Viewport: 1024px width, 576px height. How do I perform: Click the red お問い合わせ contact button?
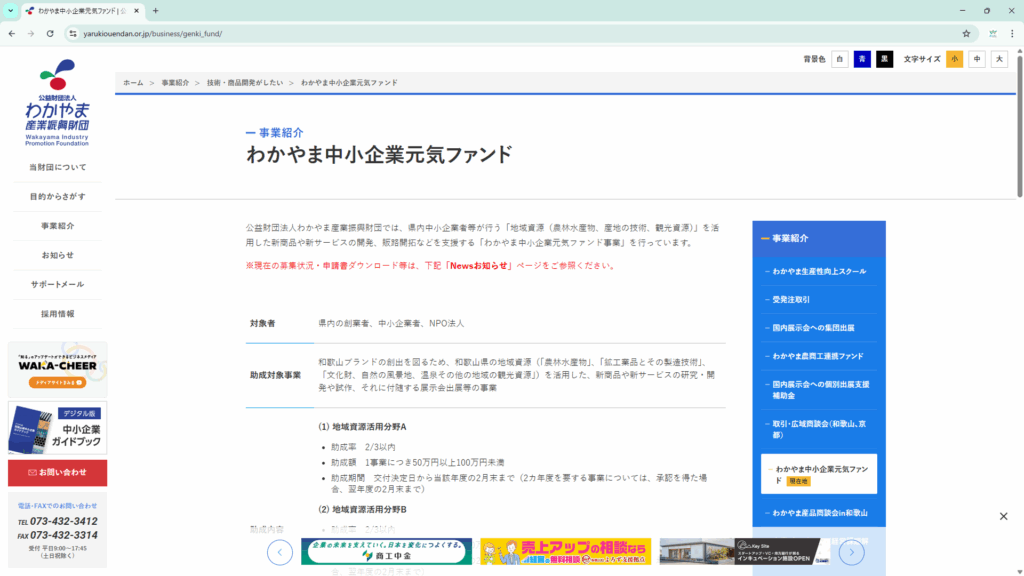[x=57, y=472]
